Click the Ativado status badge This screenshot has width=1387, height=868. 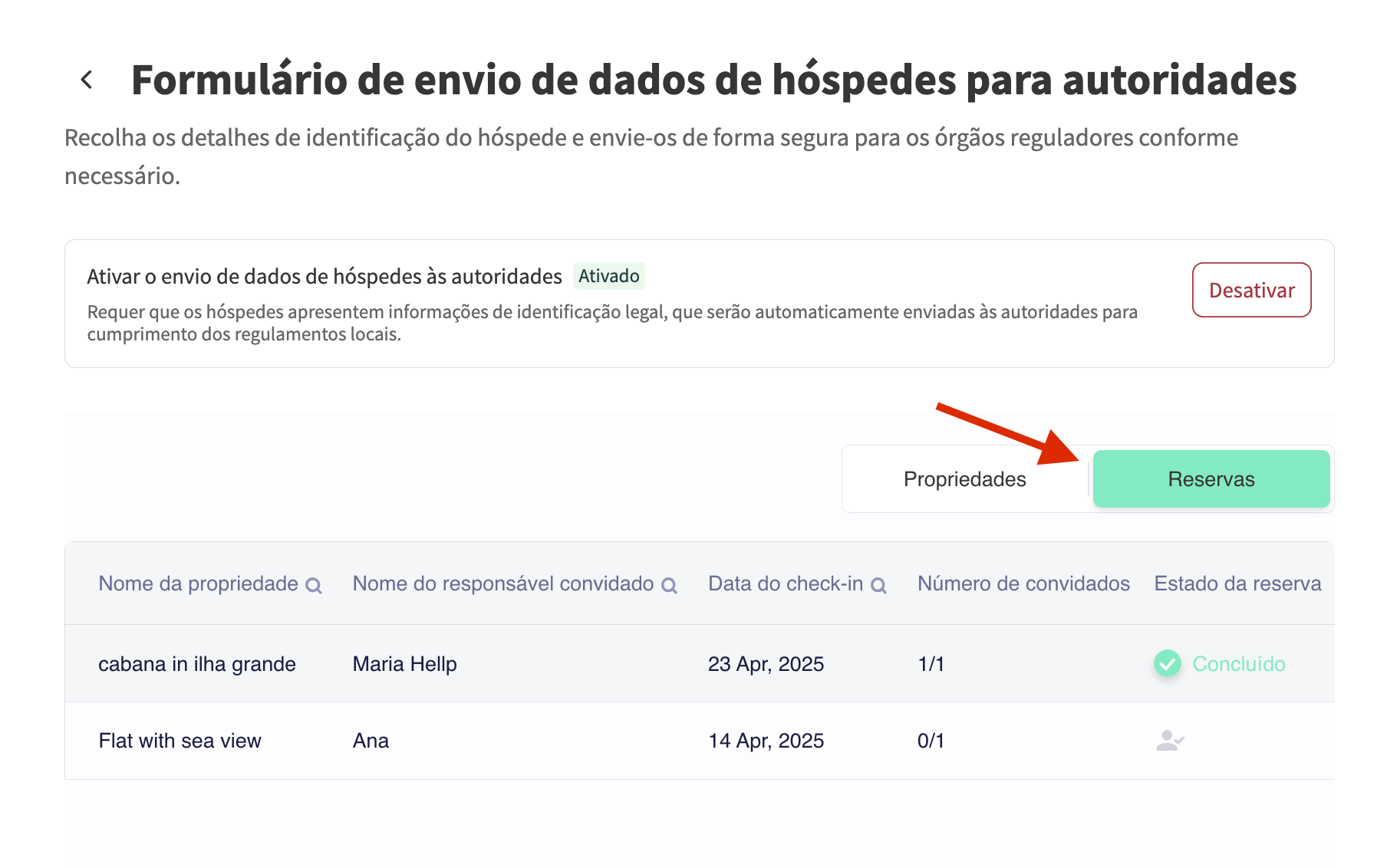pos(608,276)
